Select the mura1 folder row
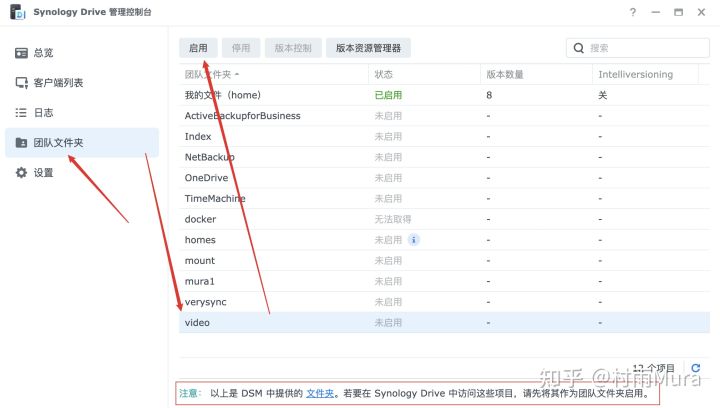This screenshot has width=720, height=408. [444, 281]
